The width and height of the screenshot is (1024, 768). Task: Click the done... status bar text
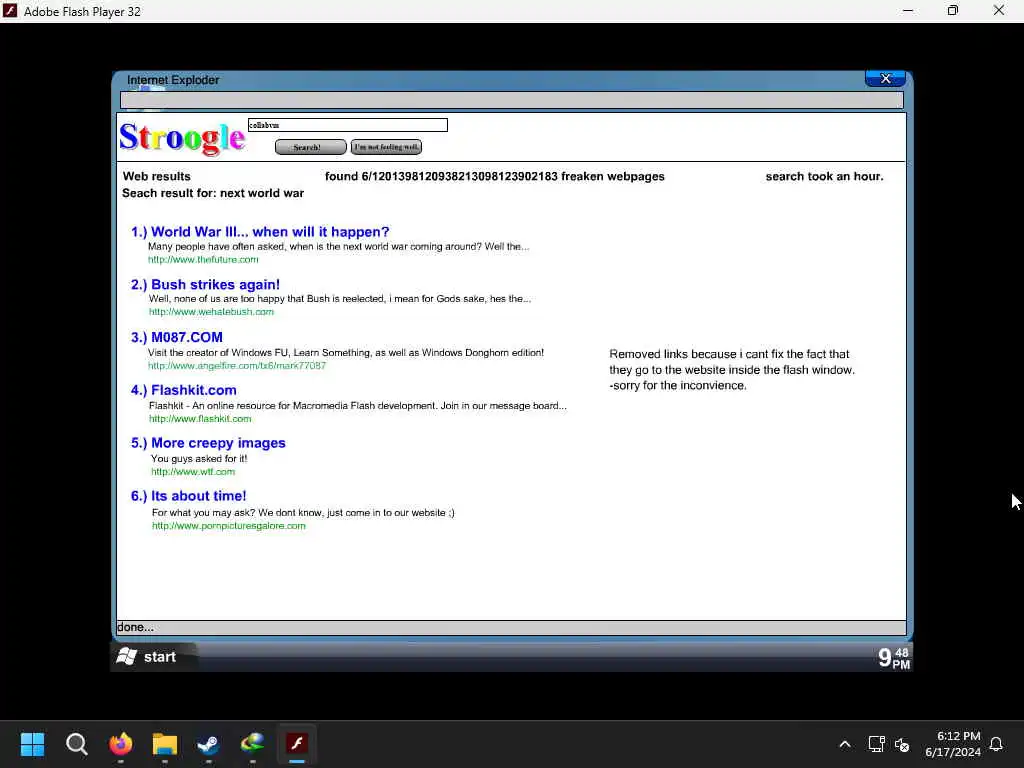coord(135,628)
